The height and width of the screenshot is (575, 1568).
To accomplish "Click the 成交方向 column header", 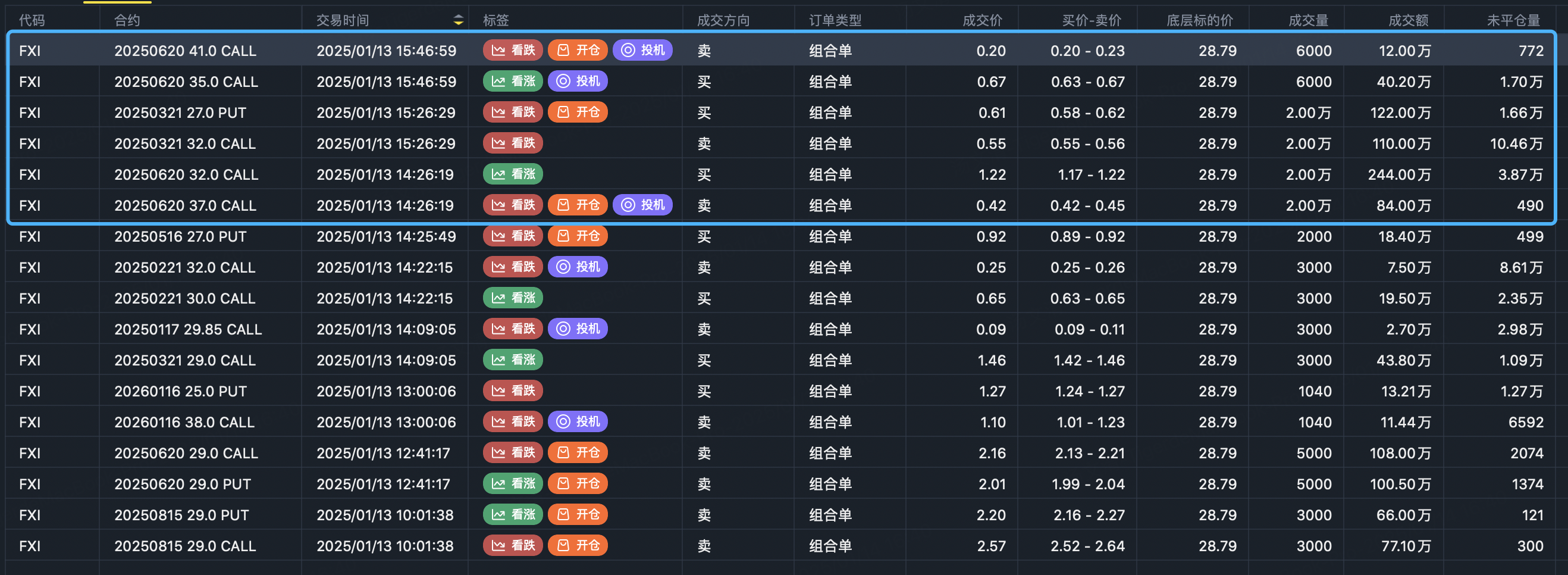I will pos(723,20).
